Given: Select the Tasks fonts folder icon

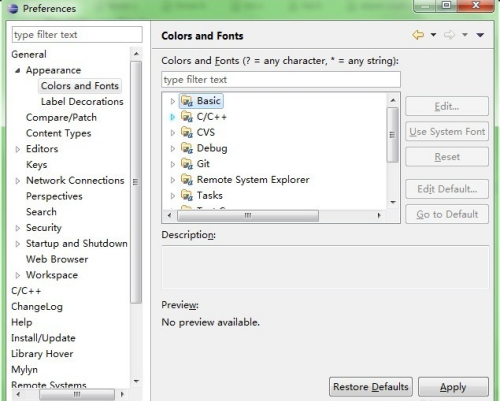Looking at the screenshot, I should (187, 195).
